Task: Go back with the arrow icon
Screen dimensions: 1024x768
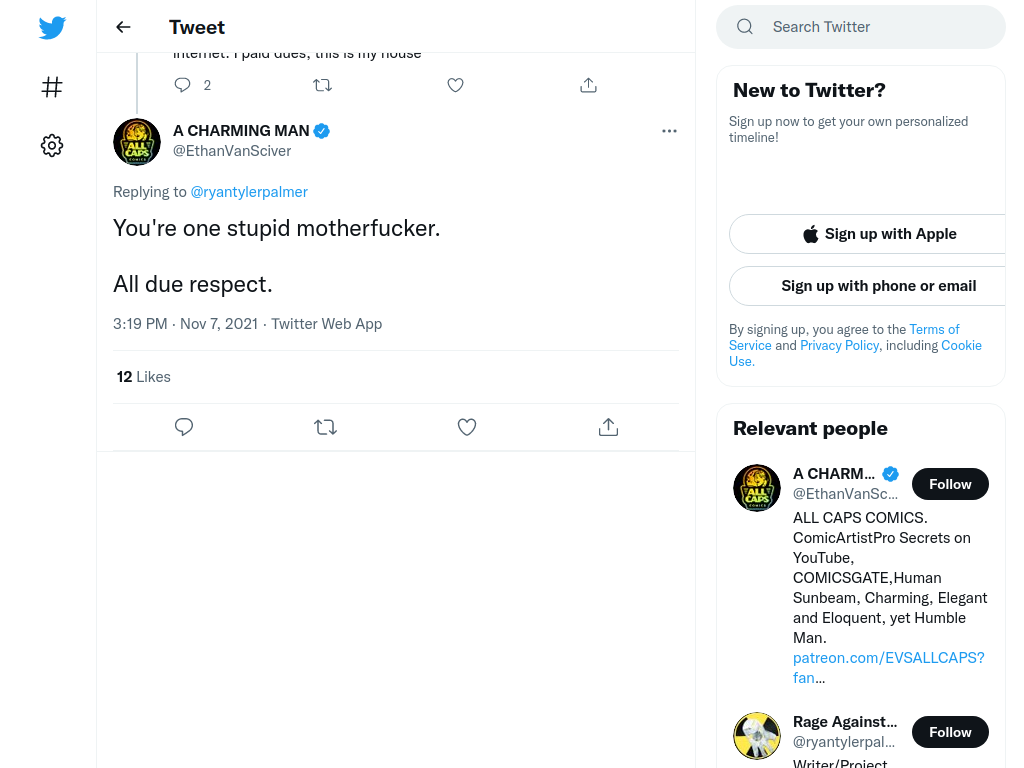Action: point(123,27)
